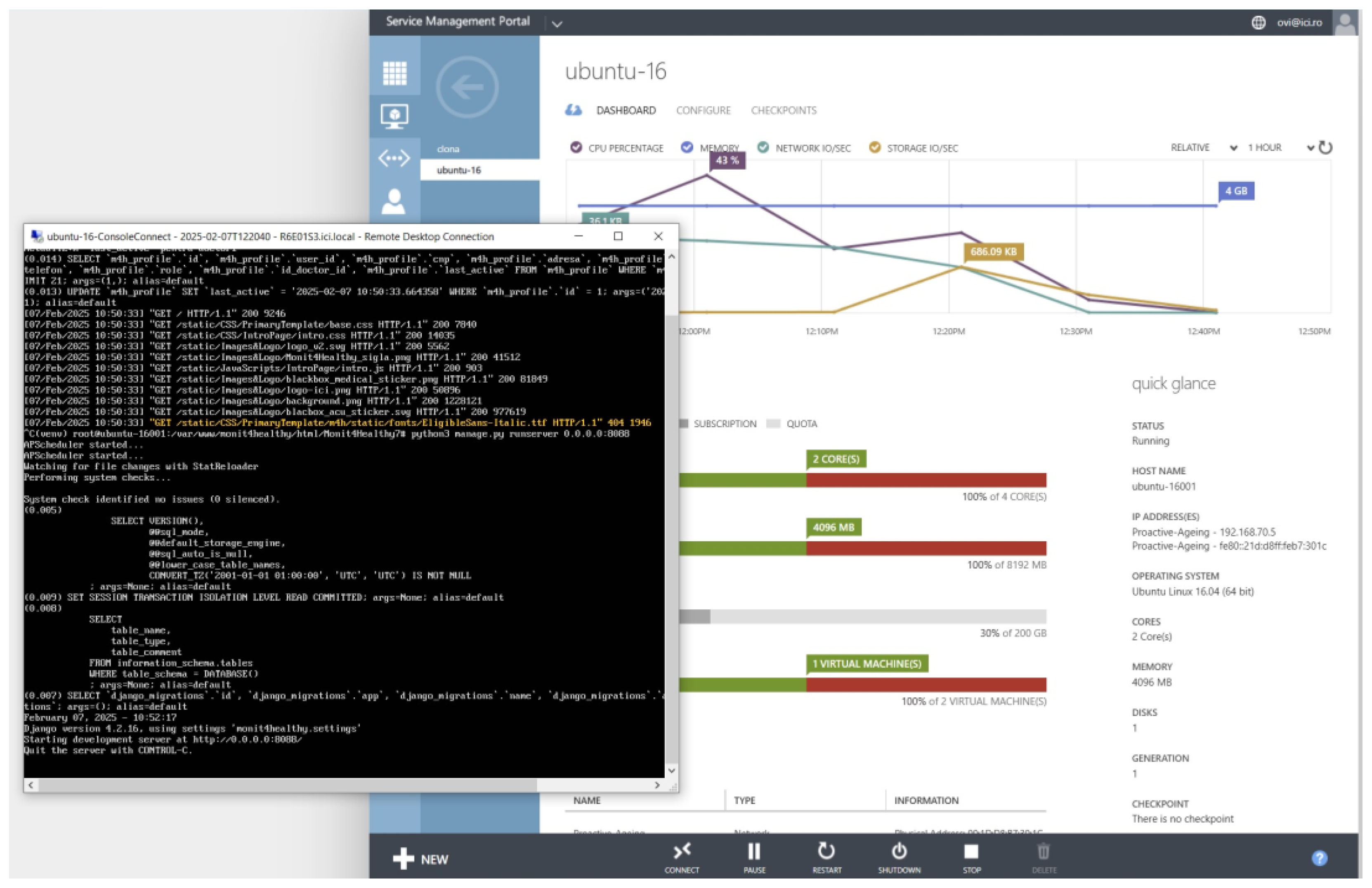The width and height of the screenshot is (1372, 888).
Task: Switch to the CHECKPOINTS tab
Action: tap(783, 110)
